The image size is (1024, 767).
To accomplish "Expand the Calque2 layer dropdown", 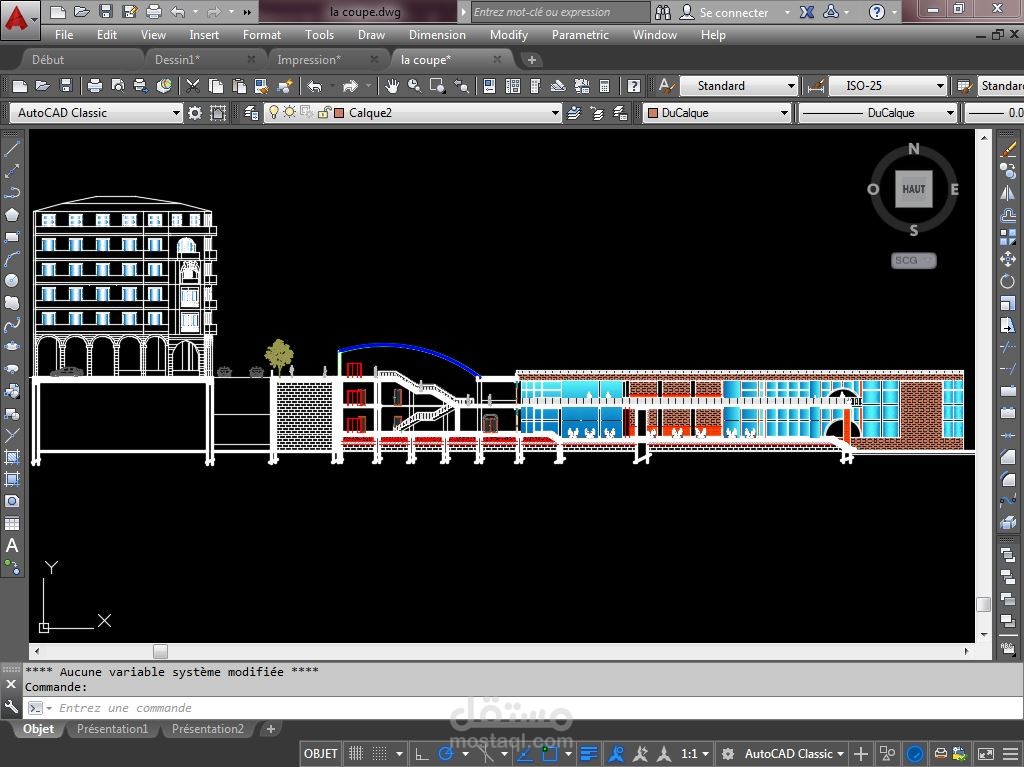I will point(555,113).
